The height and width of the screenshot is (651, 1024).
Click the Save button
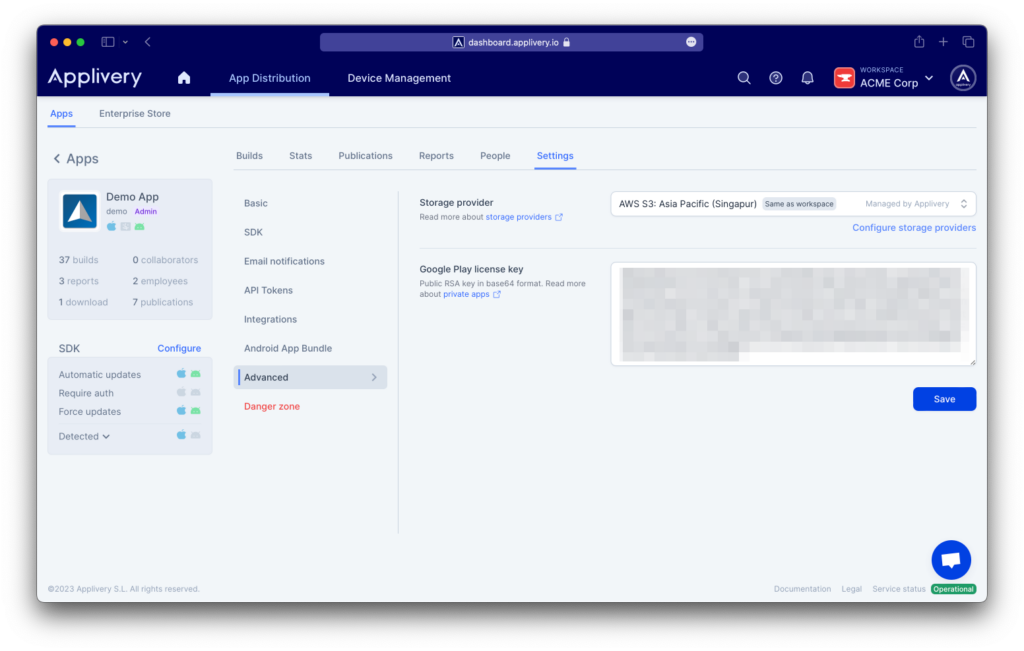pyautogui.click(x=944, y=399)
